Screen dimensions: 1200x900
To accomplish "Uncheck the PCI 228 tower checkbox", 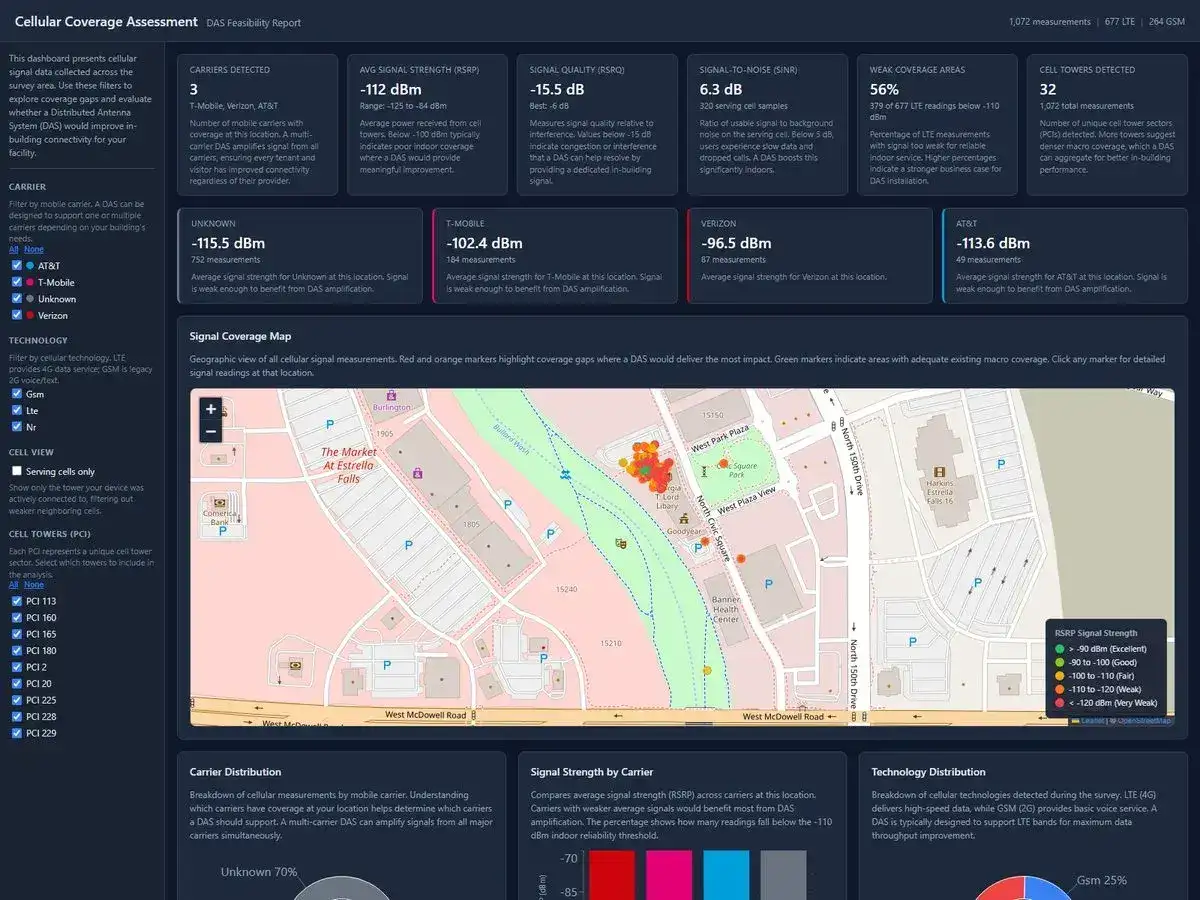I will point(14,716).
